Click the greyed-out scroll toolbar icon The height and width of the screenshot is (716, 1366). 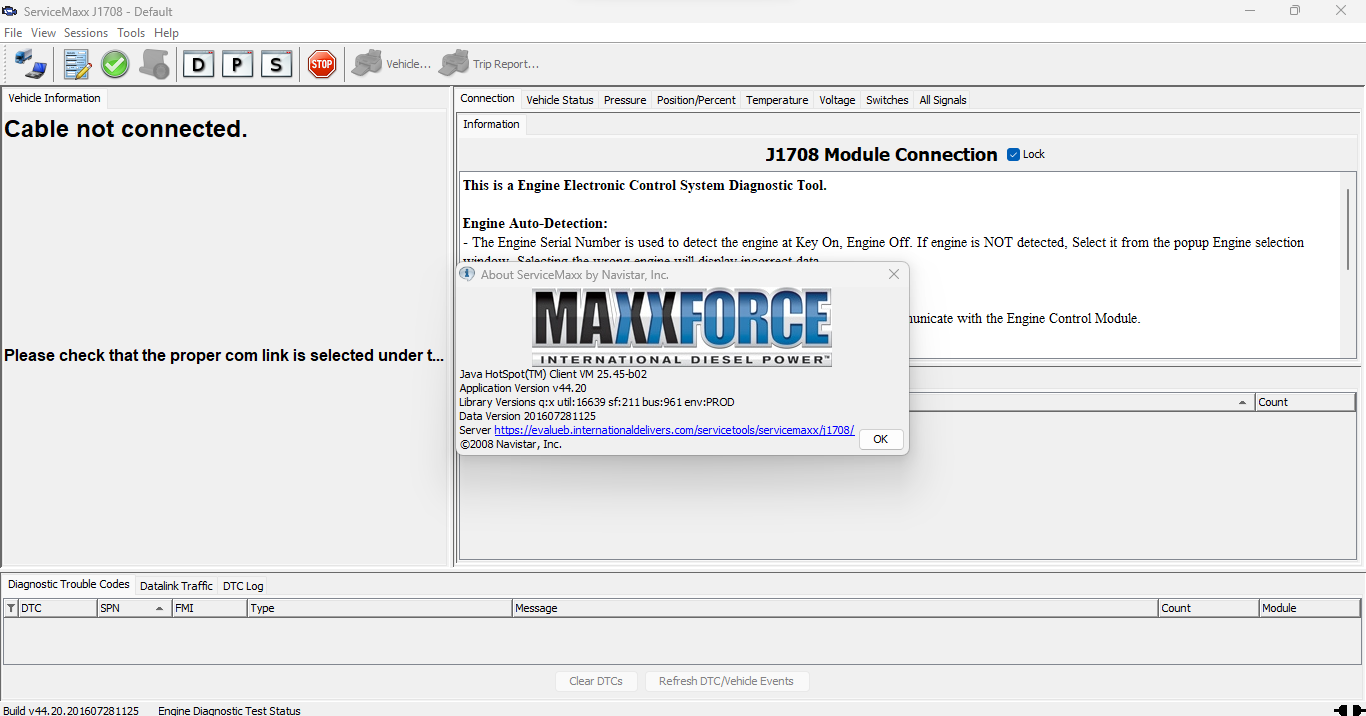click(x=154, y=64)
